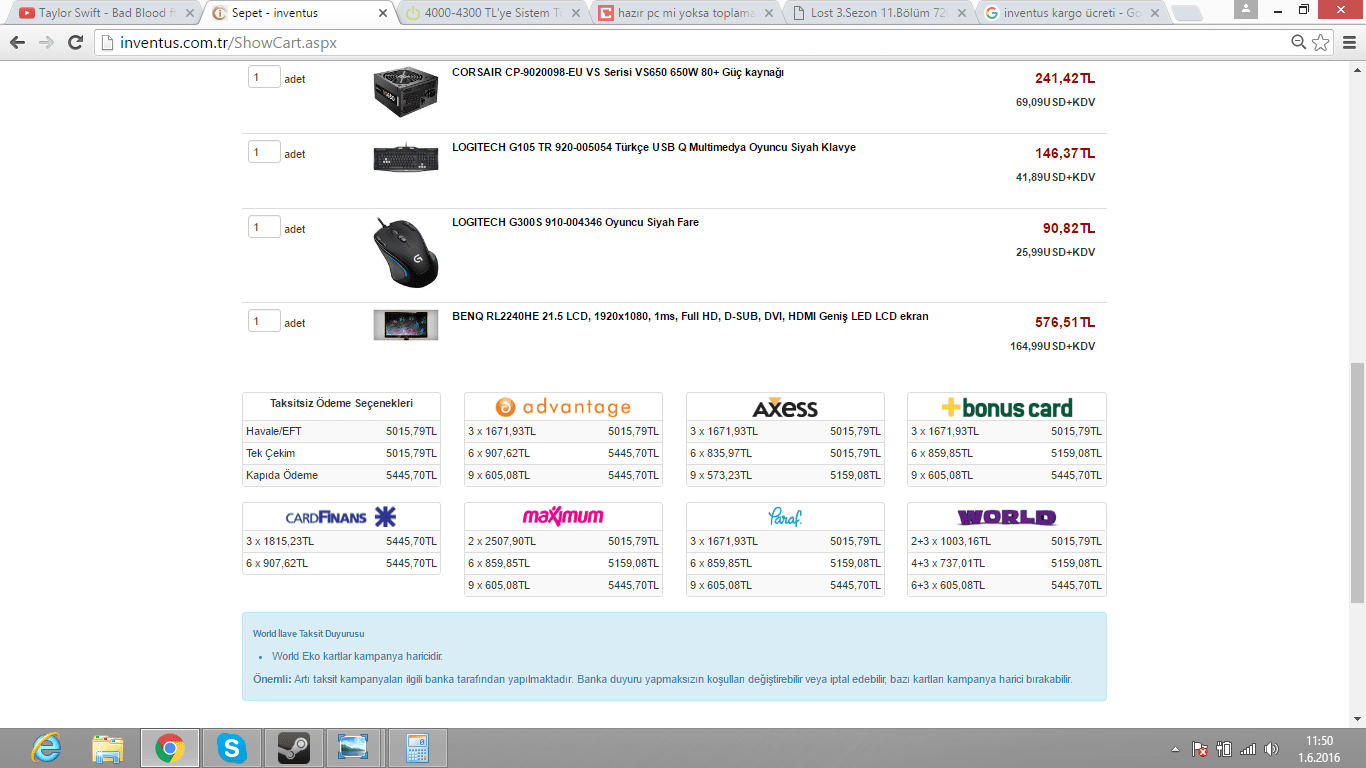The width and height of the screenshot is (1366, 768).
Task: Click the advantage card logo
Action: point(563,407)
